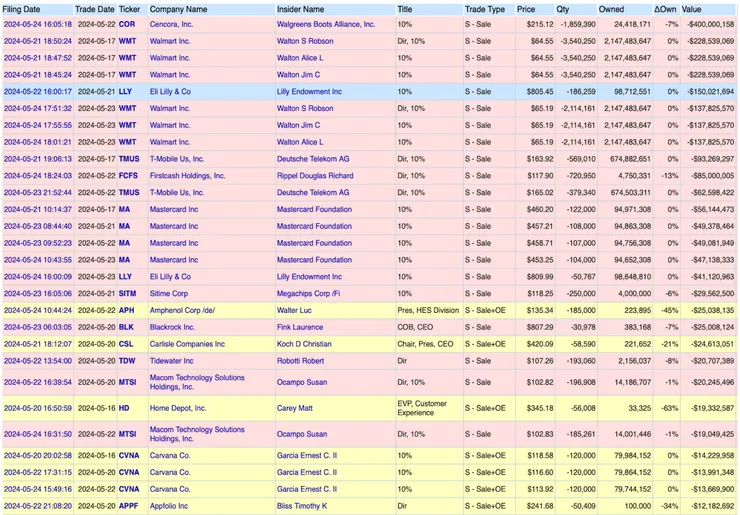Open the filing dated 2024-05-24 16:00:09
The image size is (740, 515).
pos(38,277)
